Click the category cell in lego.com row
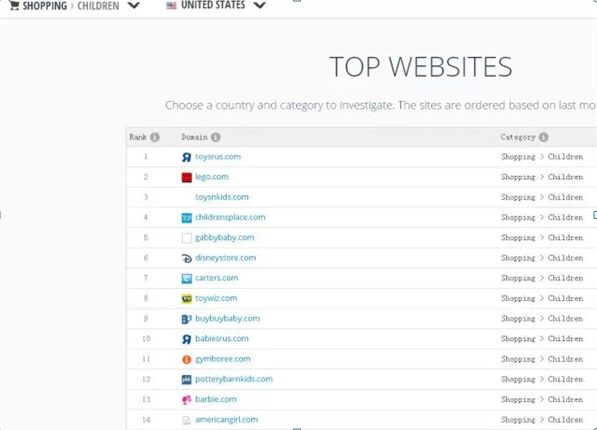The width and height of the screenshot is (597, 430). (x=542, y=177)
